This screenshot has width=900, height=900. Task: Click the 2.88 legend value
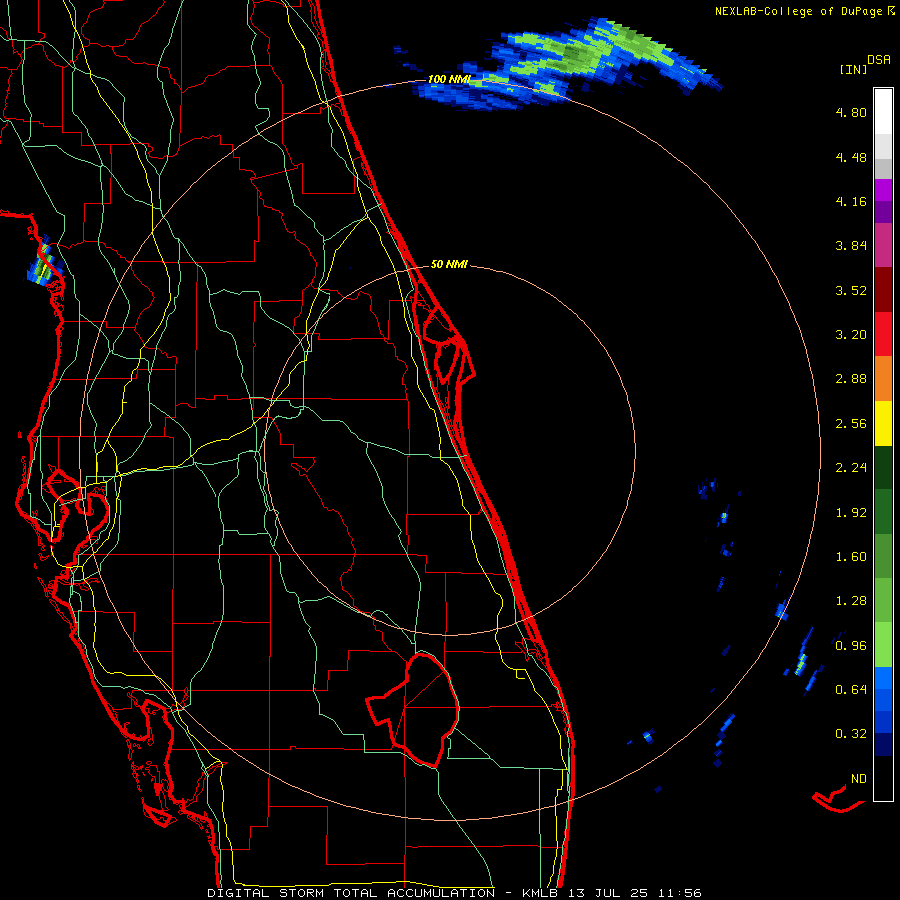coord(851,379)
